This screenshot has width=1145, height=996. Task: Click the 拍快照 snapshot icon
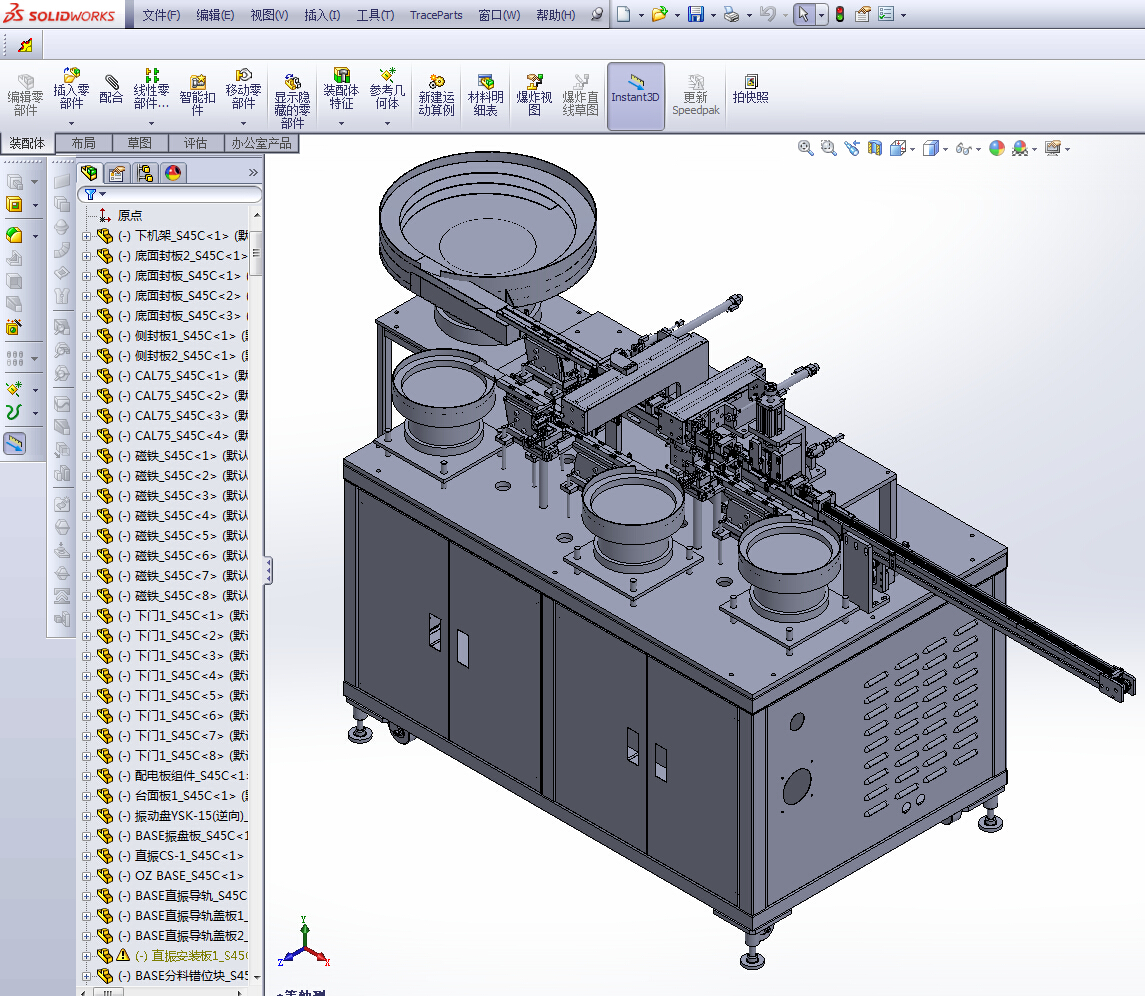(750, 88)
